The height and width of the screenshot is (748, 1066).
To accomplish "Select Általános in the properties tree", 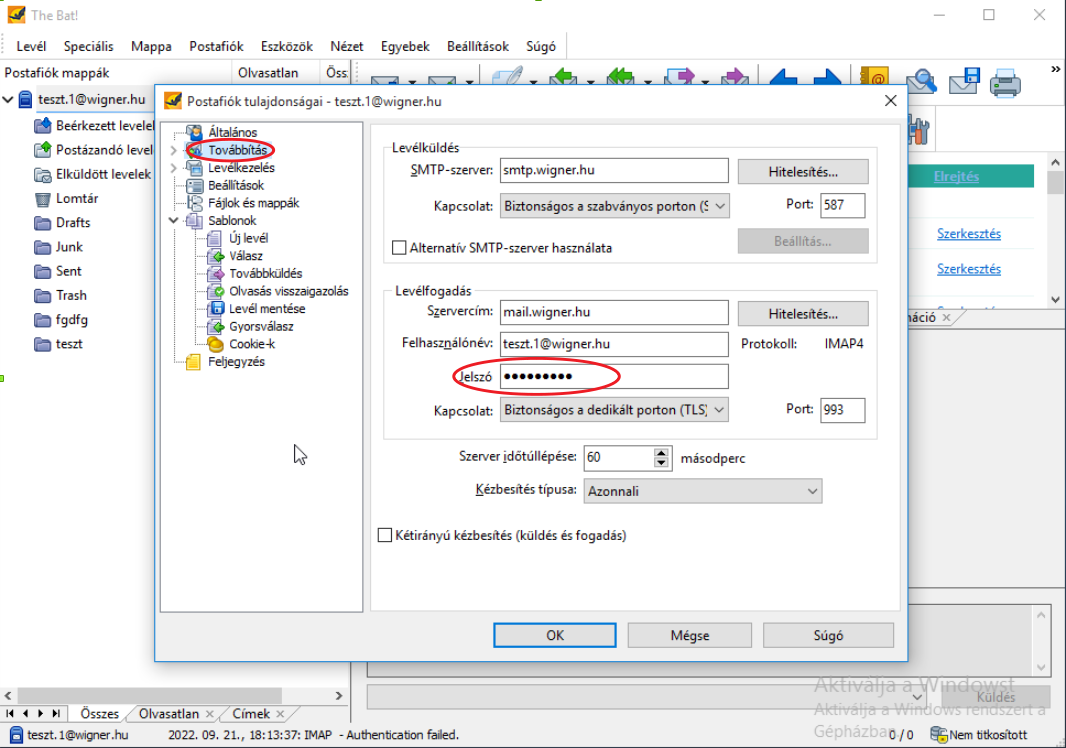I will point(233,132).
